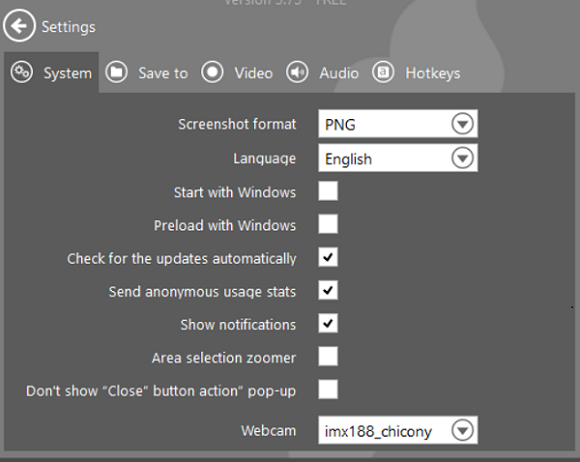Open the Hotkeys tab label
This screenshot has width=580, height=462.
coord(433,73)
